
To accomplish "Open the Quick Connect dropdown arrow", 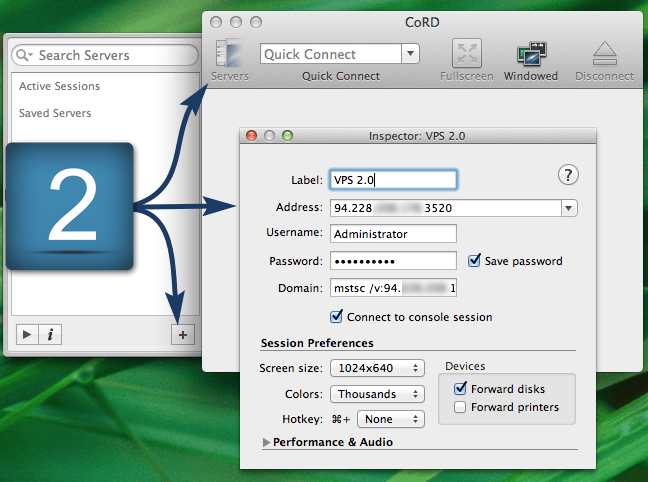I will (410, 54).
